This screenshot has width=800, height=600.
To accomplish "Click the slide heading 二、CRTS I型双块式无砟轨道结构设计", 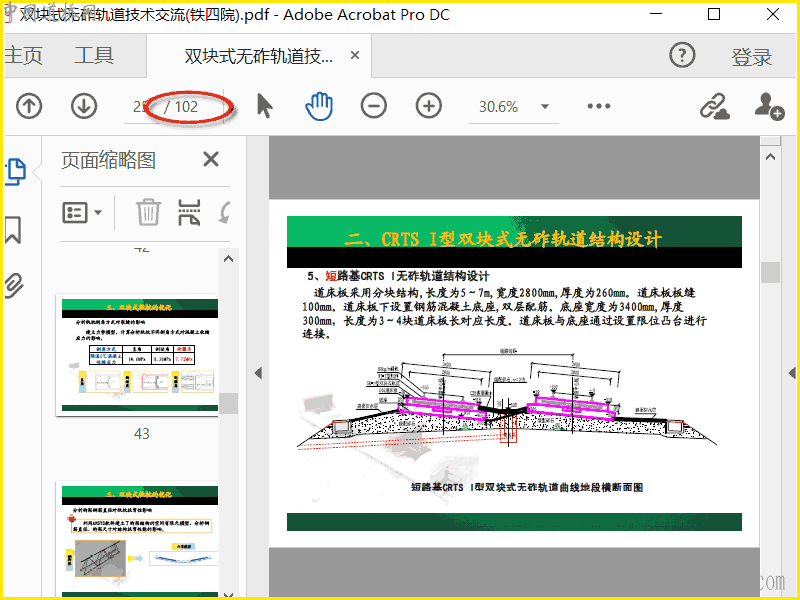I will (x=503, y=239).
